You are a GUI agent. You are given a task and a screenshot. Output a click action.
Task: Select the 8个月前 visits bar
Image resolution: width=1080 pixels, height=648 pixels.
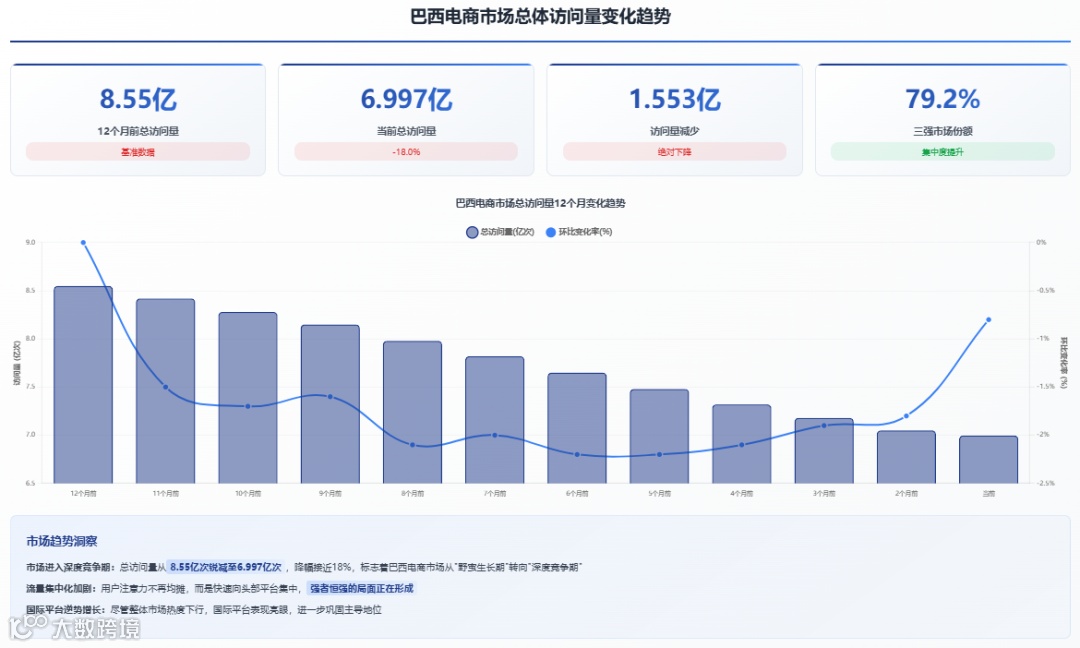(413, 412)
